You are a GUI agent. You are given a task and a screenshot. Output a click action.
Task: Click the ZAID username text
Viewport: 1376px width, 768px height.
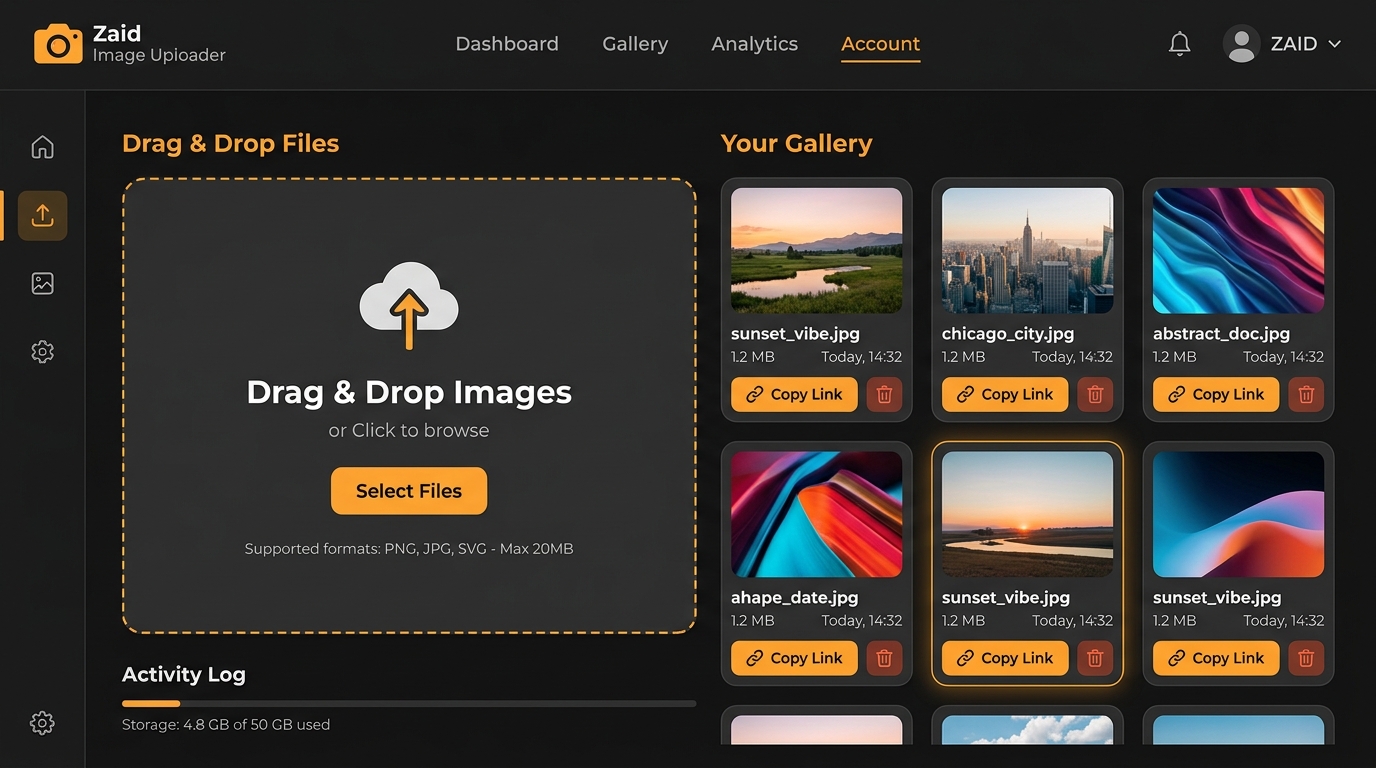(x=1294, y=44)
